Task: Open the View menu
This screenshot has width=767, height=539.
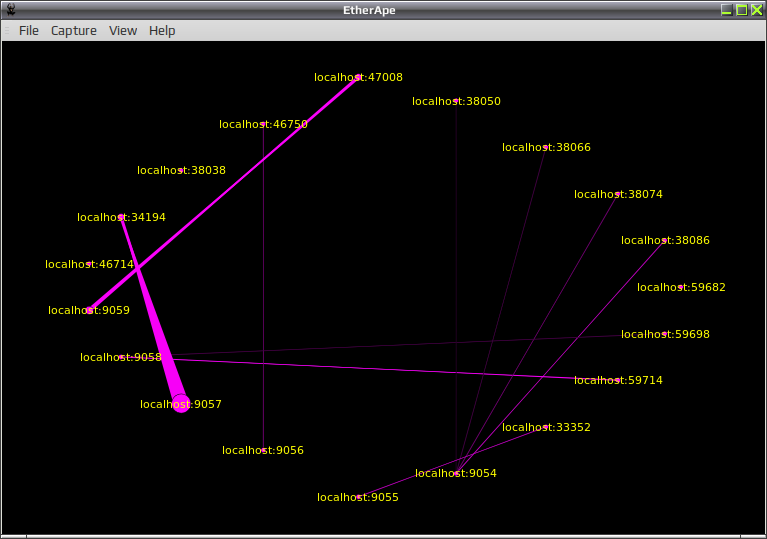Action: (x=123, y=31)
